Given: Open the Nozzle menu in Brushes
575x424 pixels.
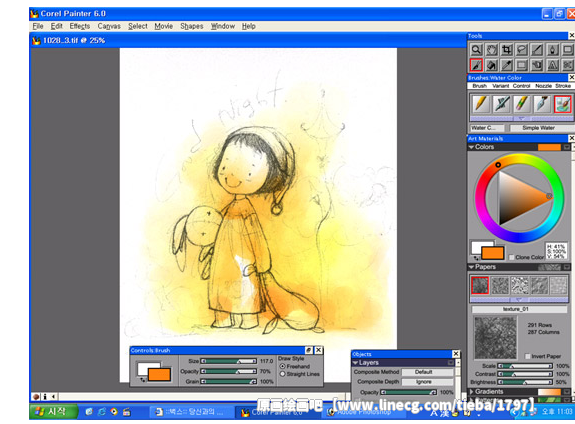Looking at the screenshot, I should (x=543, y=86).
